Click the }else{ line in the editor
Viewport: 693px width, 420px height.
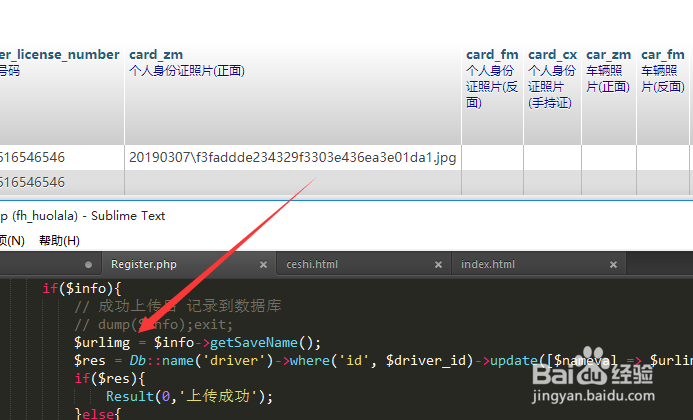[98, 414]
